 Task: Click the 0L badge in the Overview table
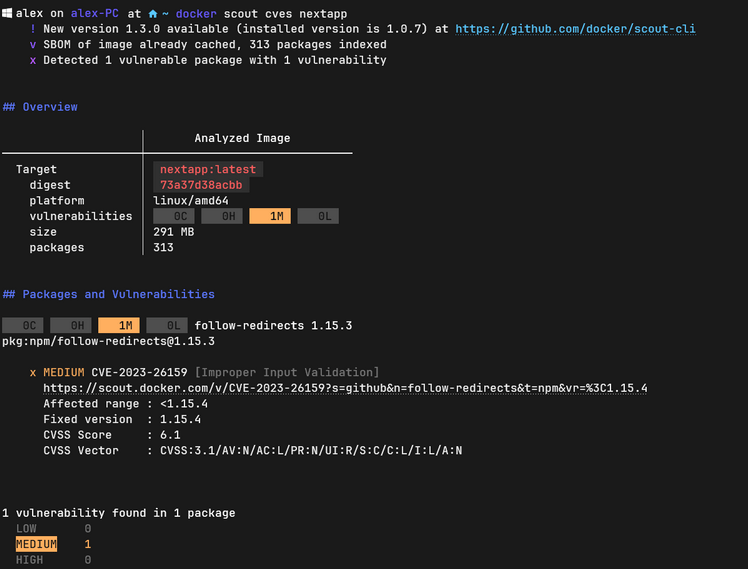click(x=318, y=216)
